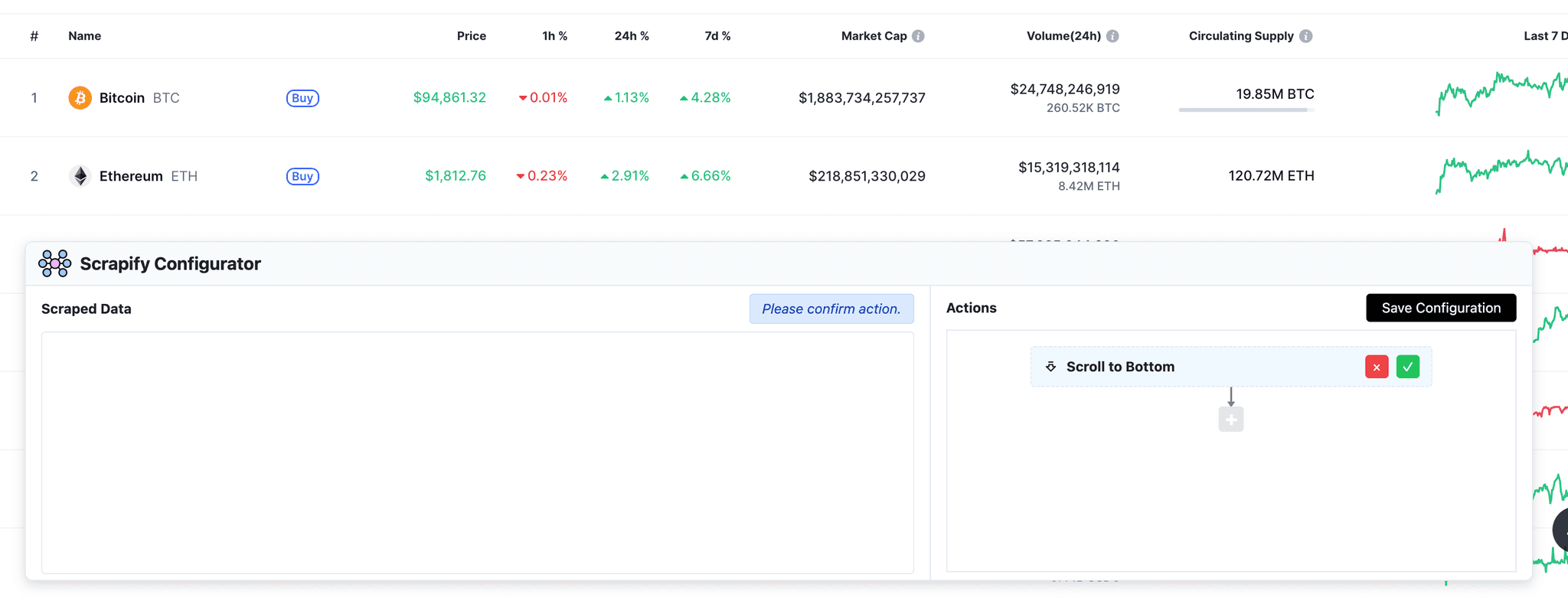Click Save Configuration
This screenshot has height=601, width=1568.
[1441, 308]
